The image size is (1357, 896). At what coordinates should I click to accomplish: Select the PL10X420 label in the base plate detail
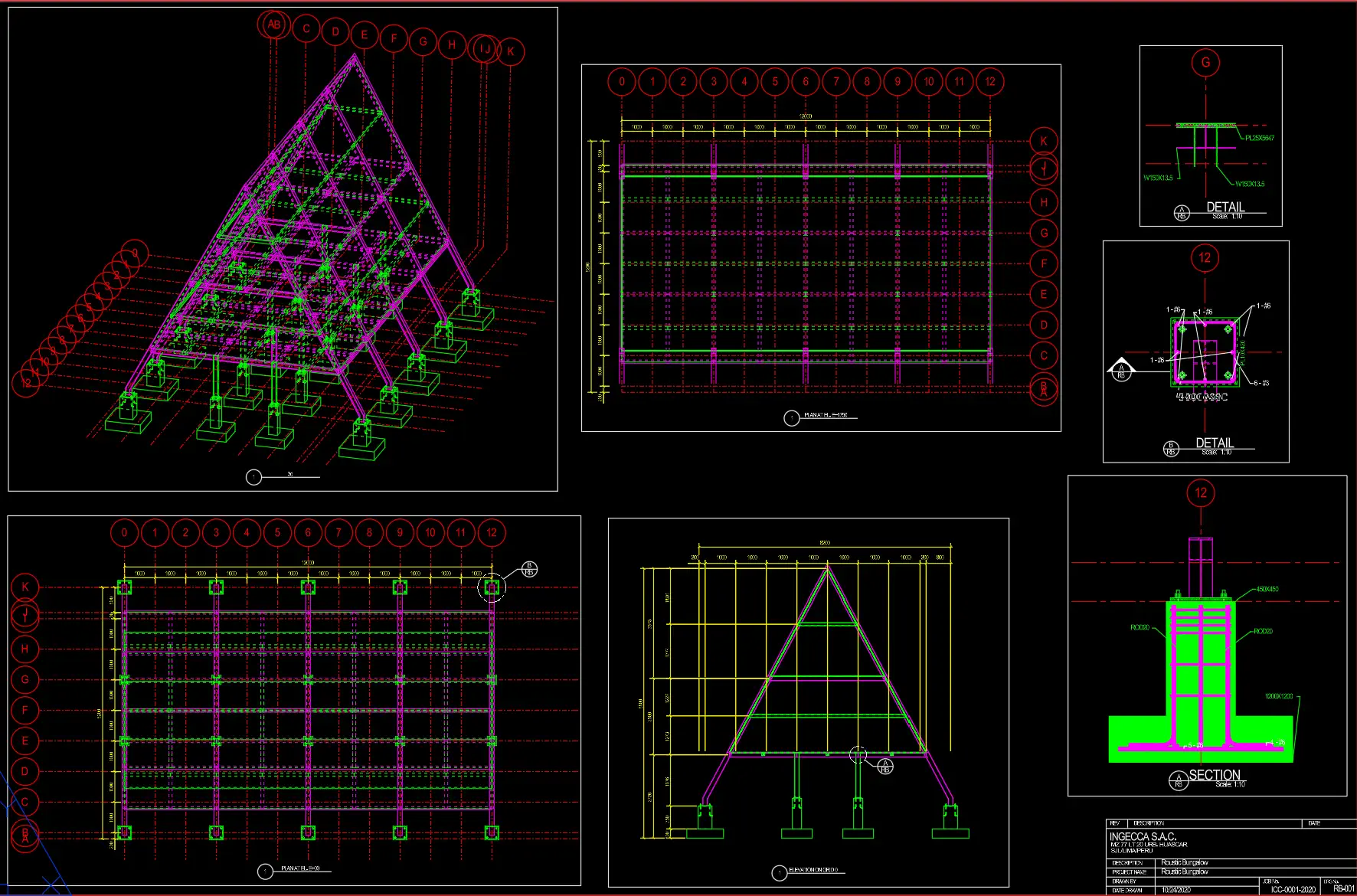coord(1243,353)
